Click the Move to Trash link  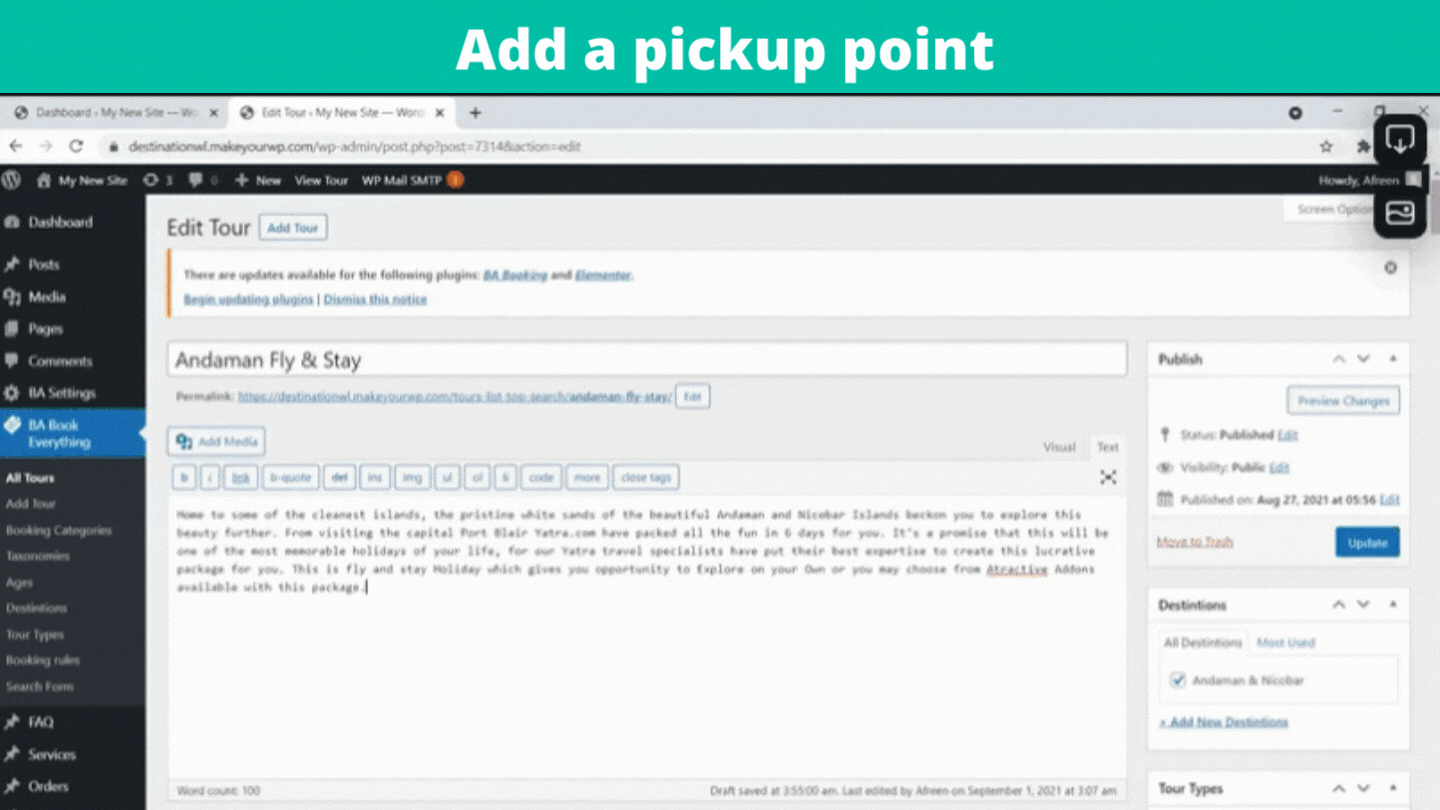tap(1194, 542)
